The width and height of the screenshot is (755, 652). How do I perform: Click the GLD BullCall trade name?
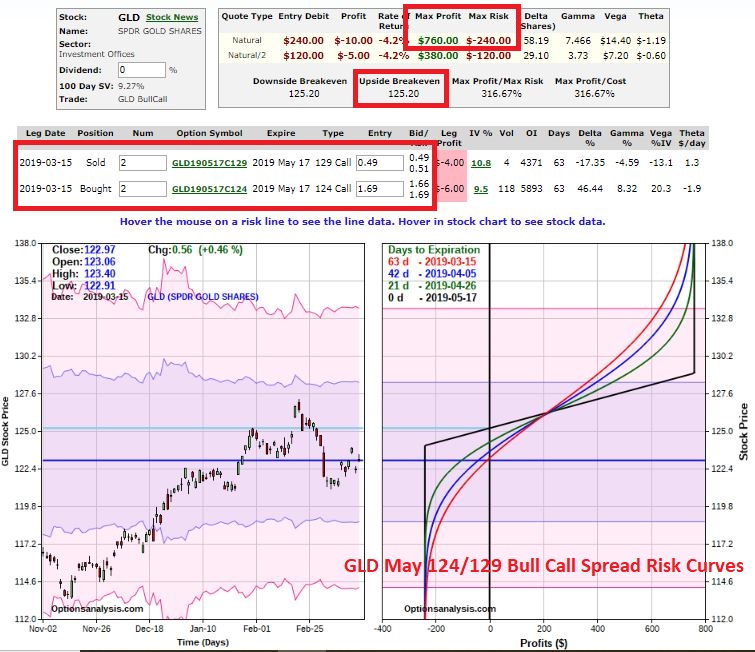pyautogui.click(x=143, y=99)
